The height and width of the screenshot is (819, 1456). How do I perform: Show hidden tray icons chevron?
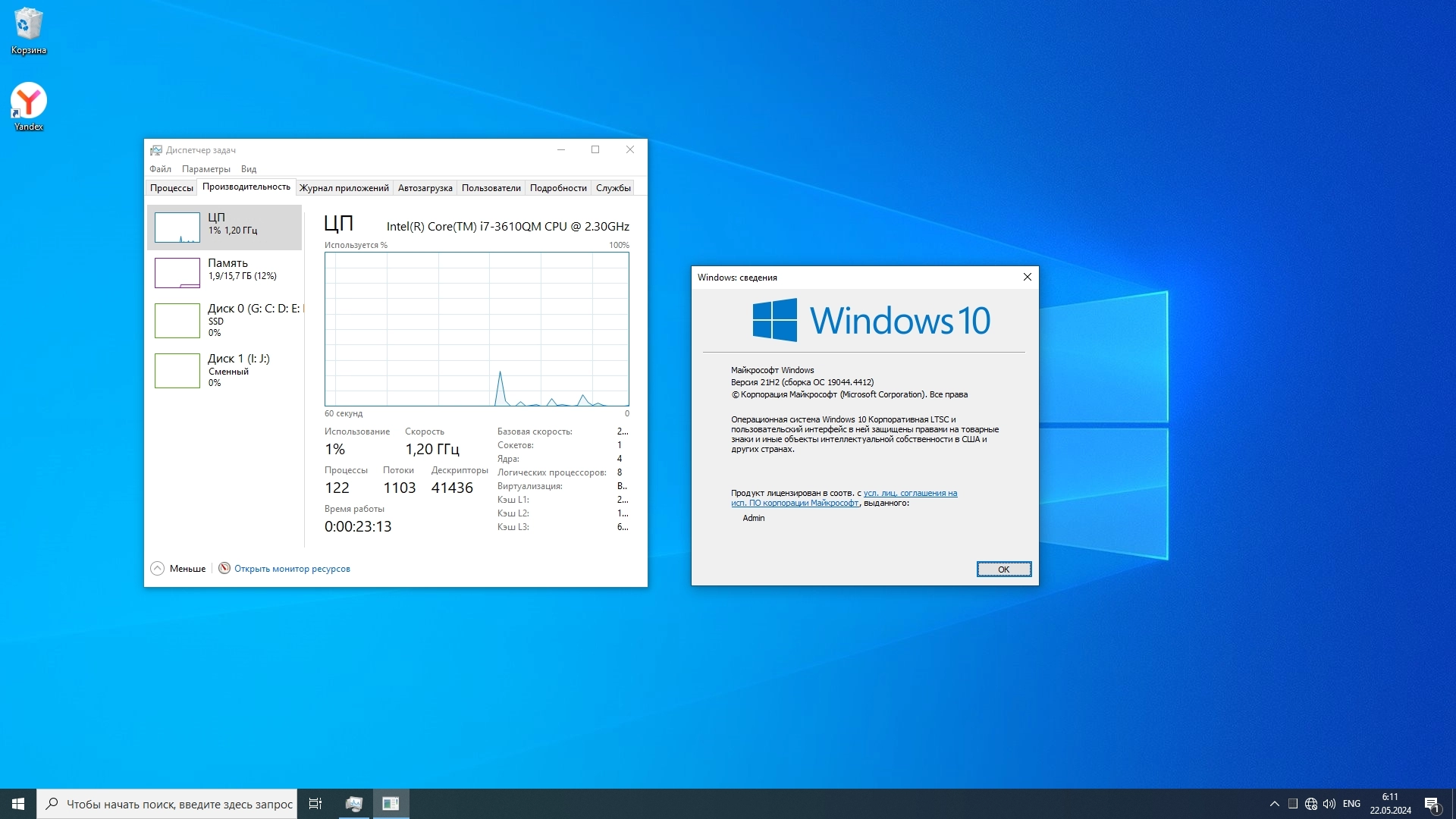point(1275,804)
